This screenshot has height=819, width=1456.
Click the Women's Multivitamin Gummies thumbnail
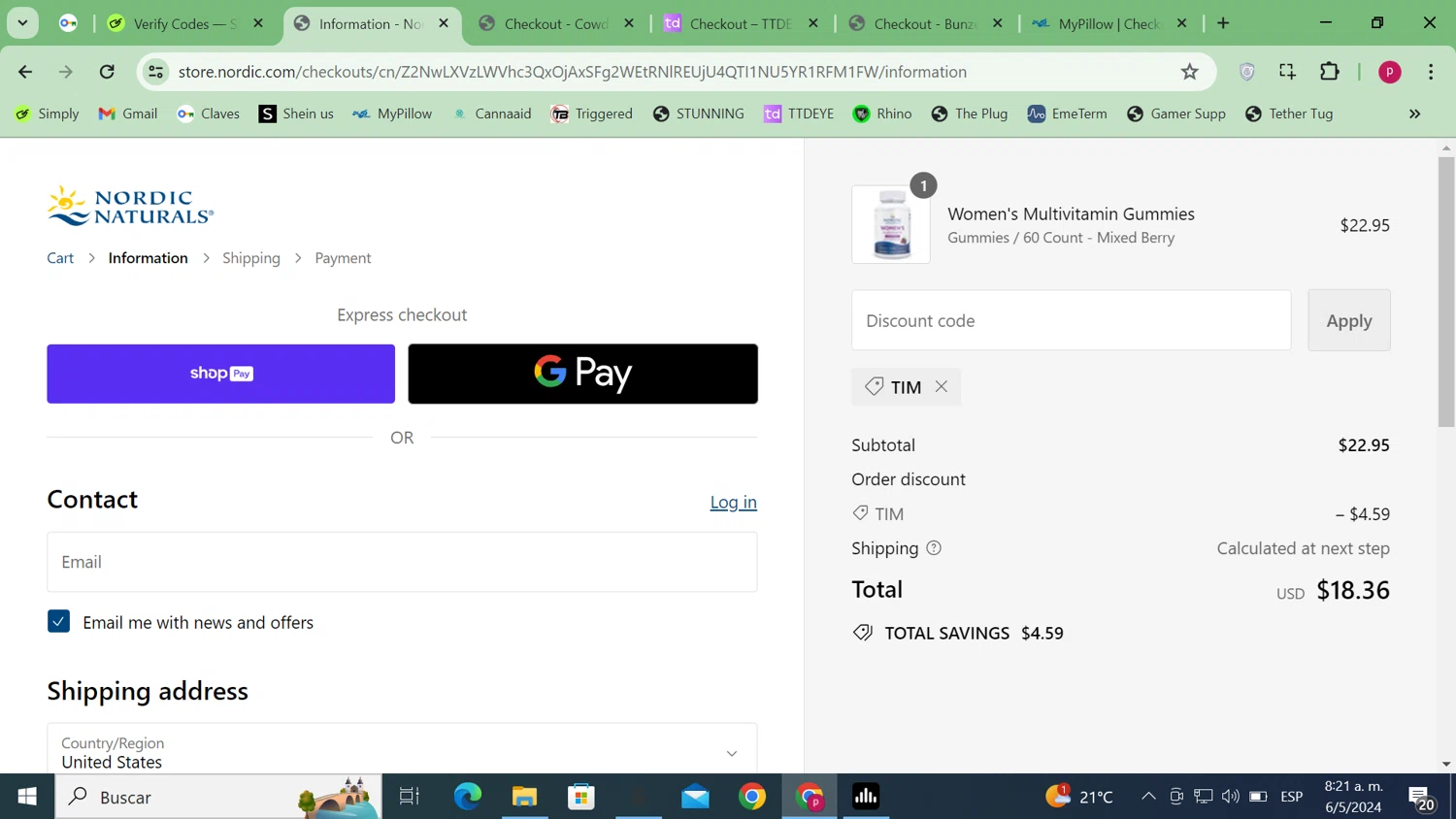[891, 224]
